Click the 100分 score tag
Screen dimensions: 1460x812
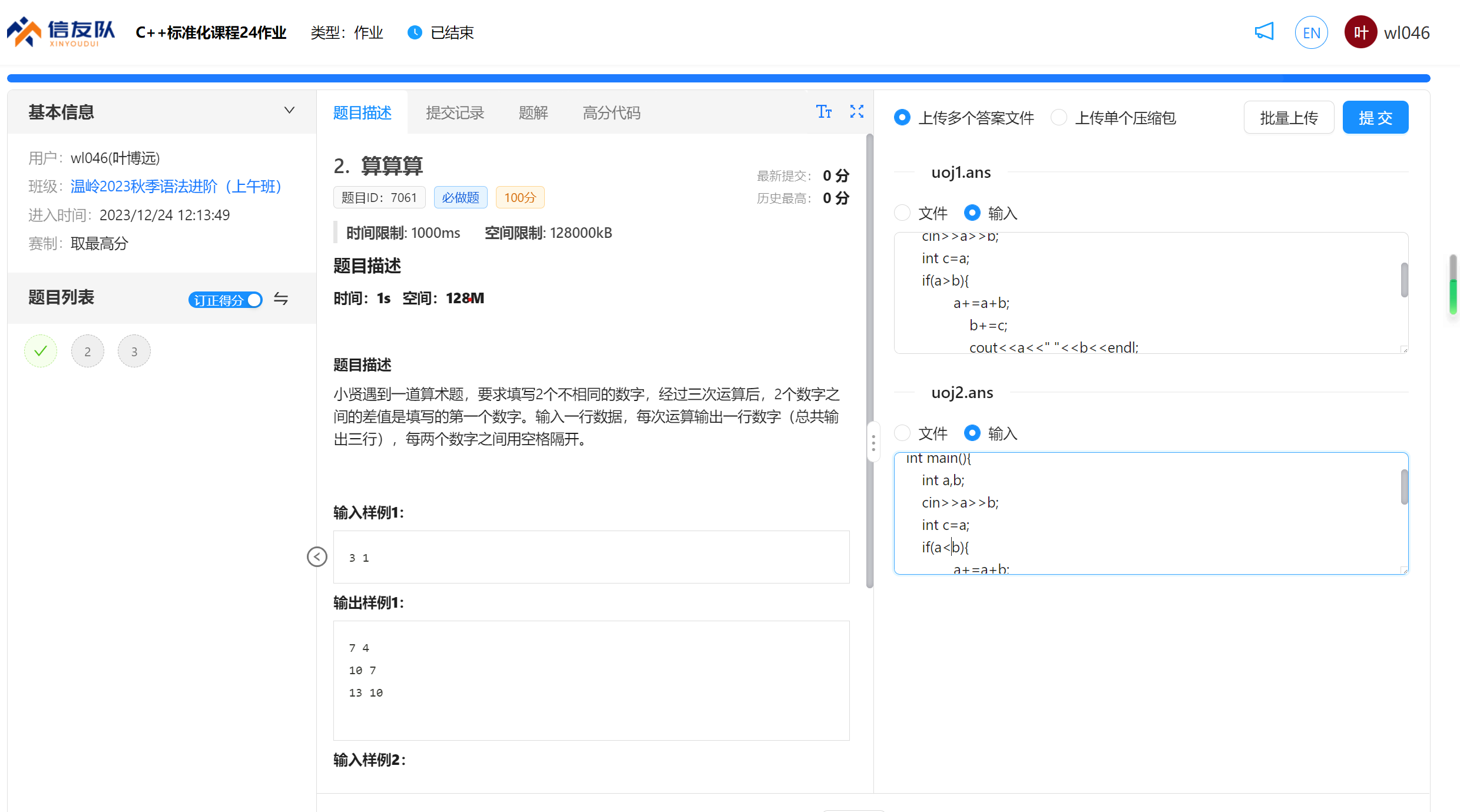coord(520,197)
